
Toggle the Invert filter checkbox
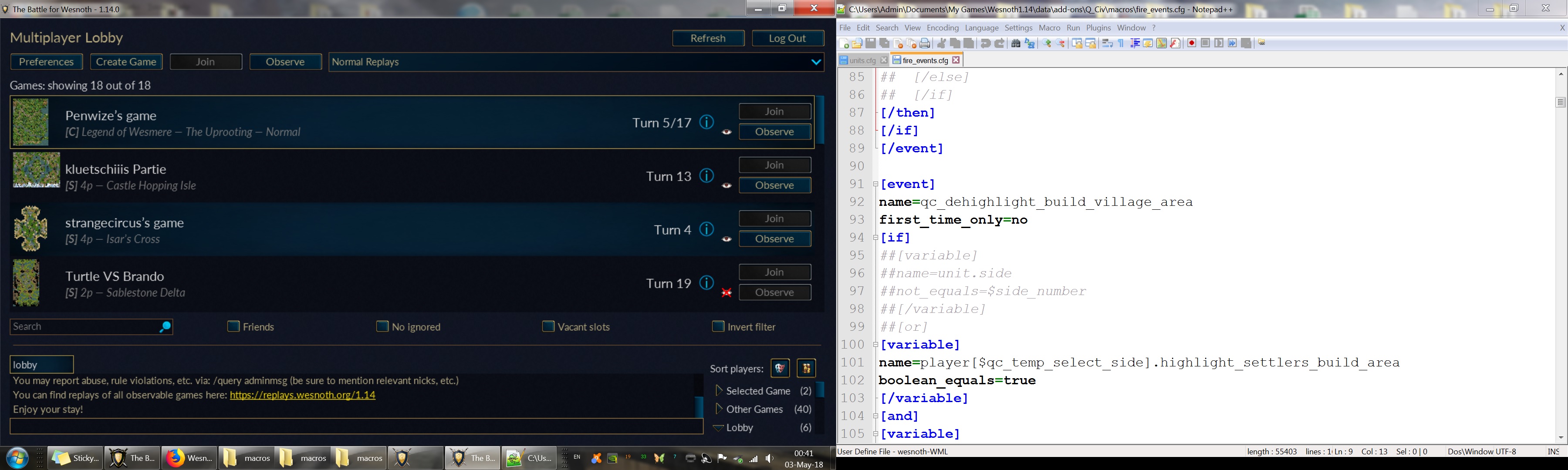[x=718, y=326]
